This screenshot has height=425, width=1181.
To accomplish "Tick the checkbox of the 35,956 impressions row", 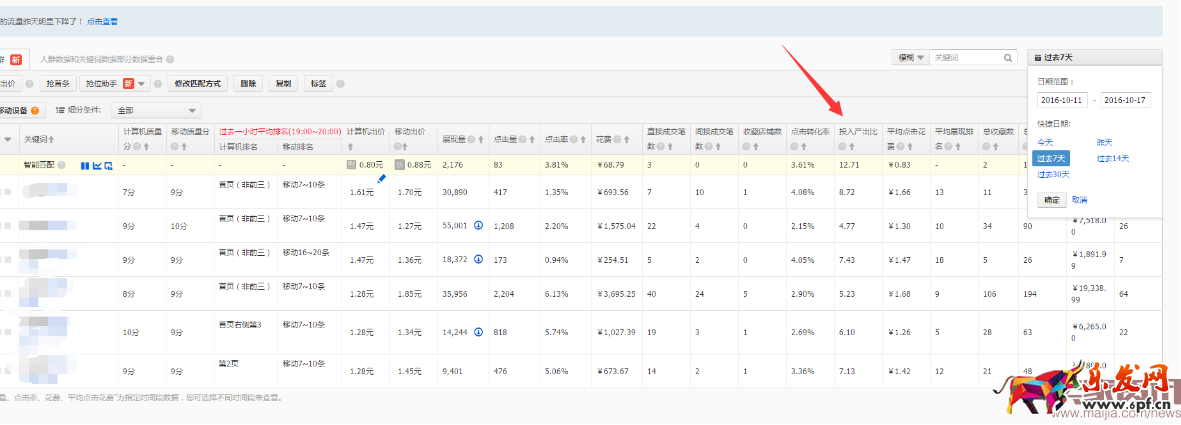I will click(x=7, y=295).
